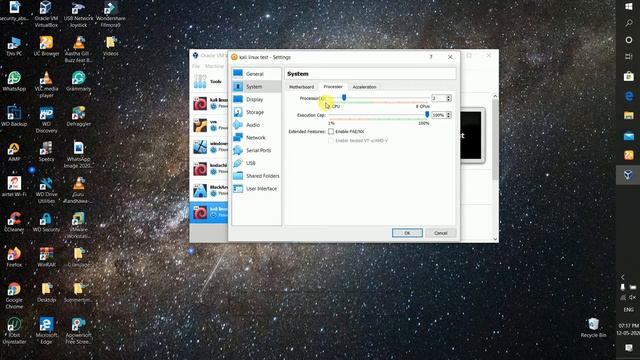Select VLC media player desktop icon
The width and height of the screenshot is (640, 360).
tap(46, 84)
